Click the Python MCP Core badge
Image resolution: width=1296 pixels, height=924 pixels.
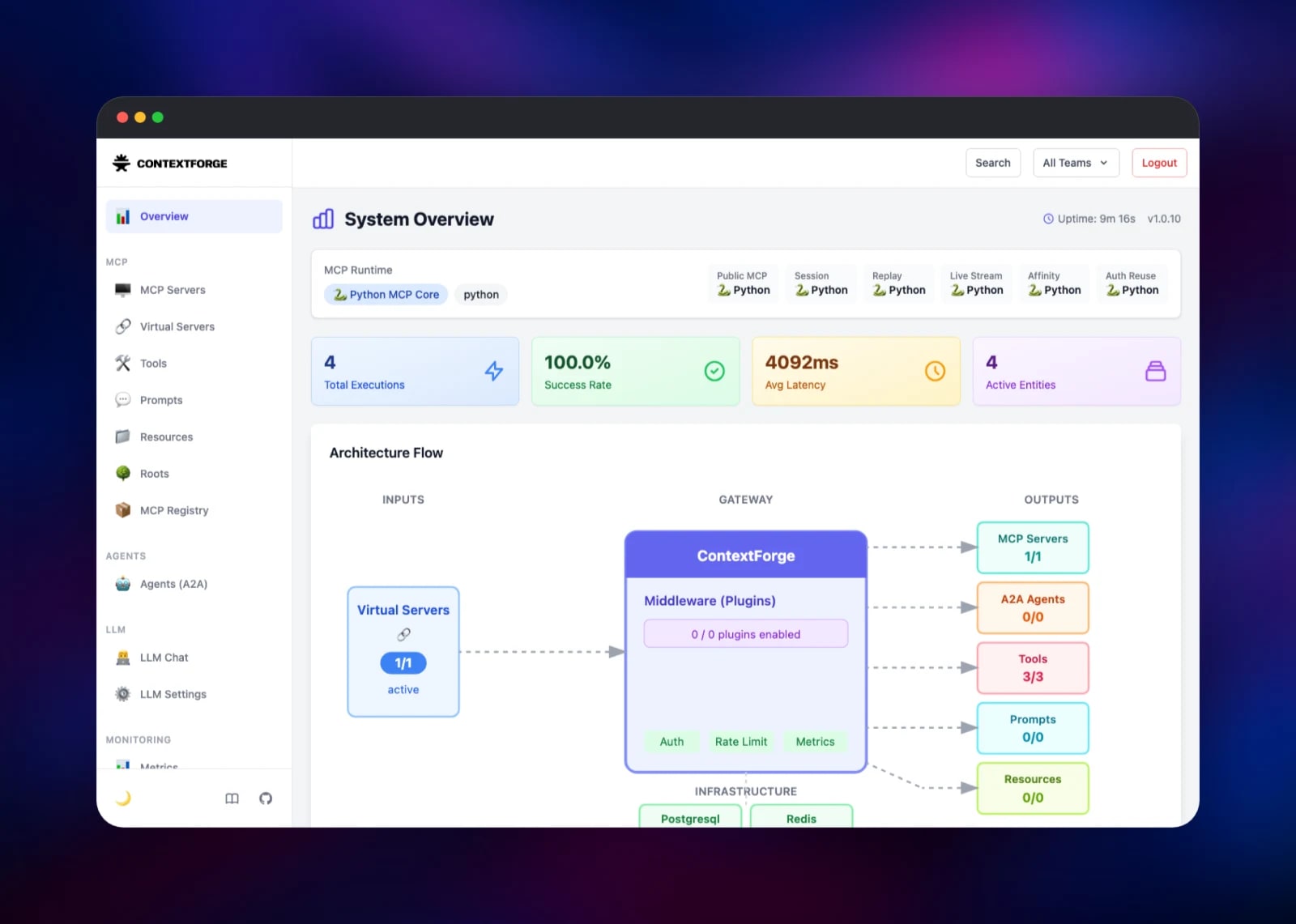pyautogui.click(x=386, y=295)
